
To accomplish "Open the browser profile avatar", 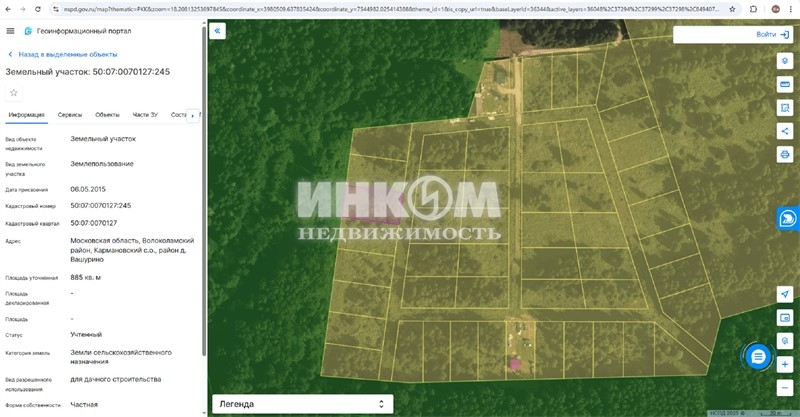I will [x=776, y=9].
